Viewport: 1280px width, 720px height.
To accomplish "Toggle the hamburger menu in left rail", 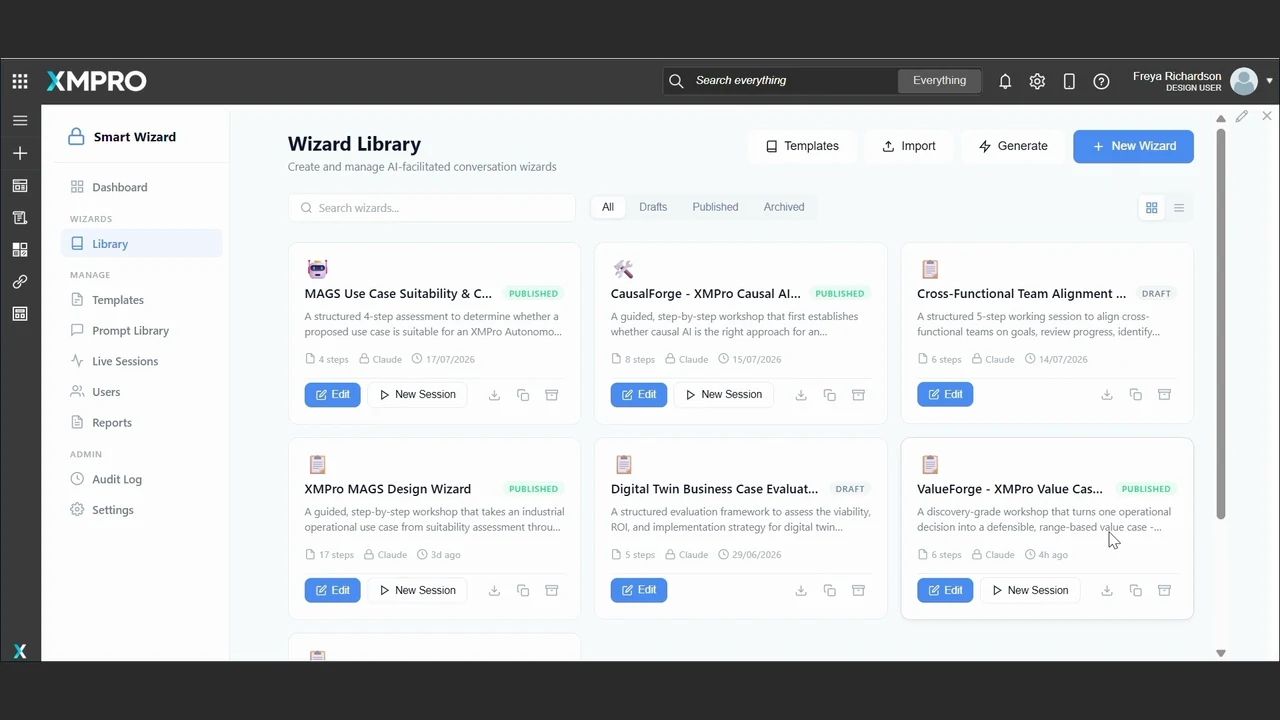I will coord(20,121).
